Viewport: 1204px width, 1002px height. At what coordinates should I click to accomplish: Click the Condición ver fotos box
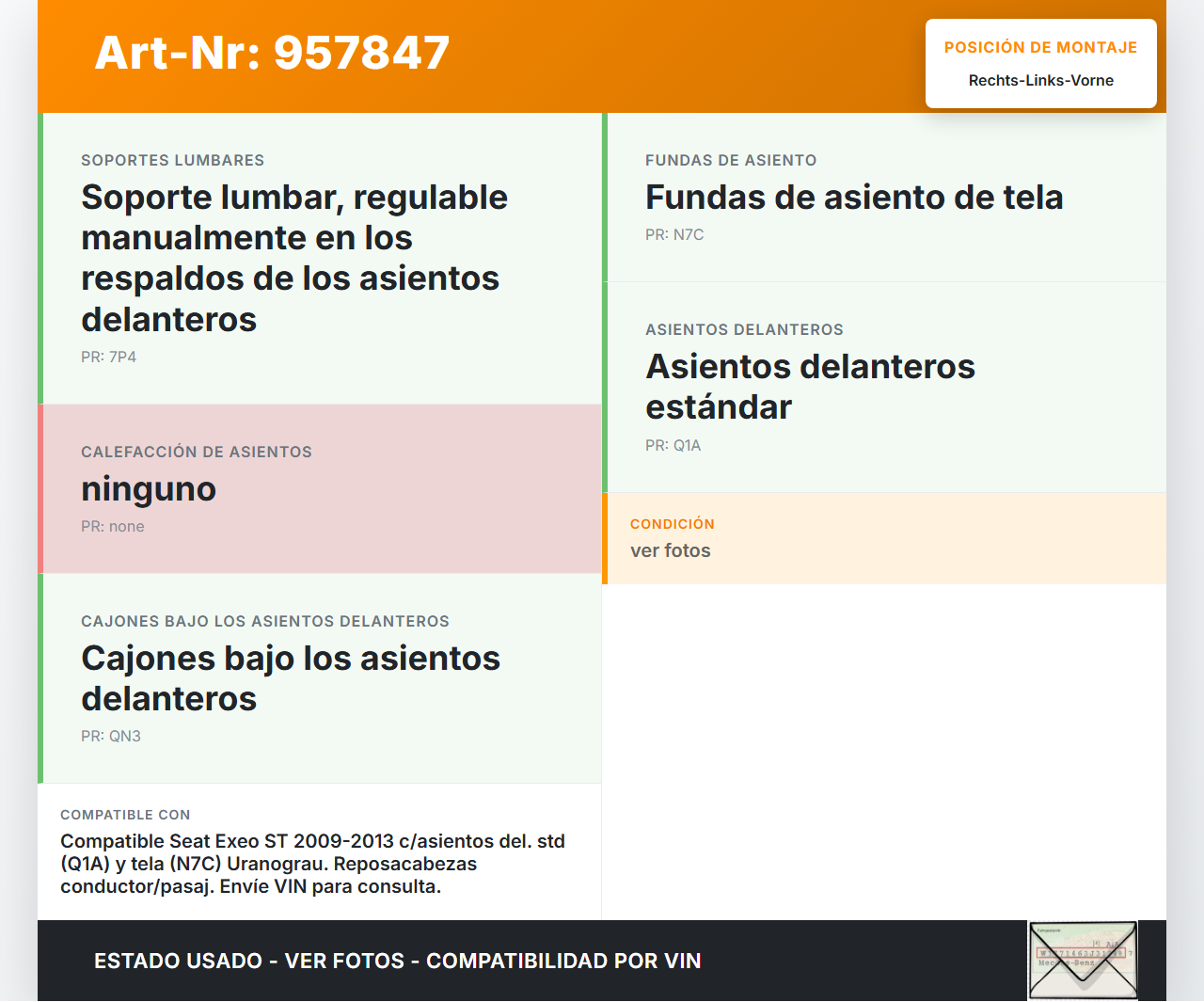click(884, 538)
